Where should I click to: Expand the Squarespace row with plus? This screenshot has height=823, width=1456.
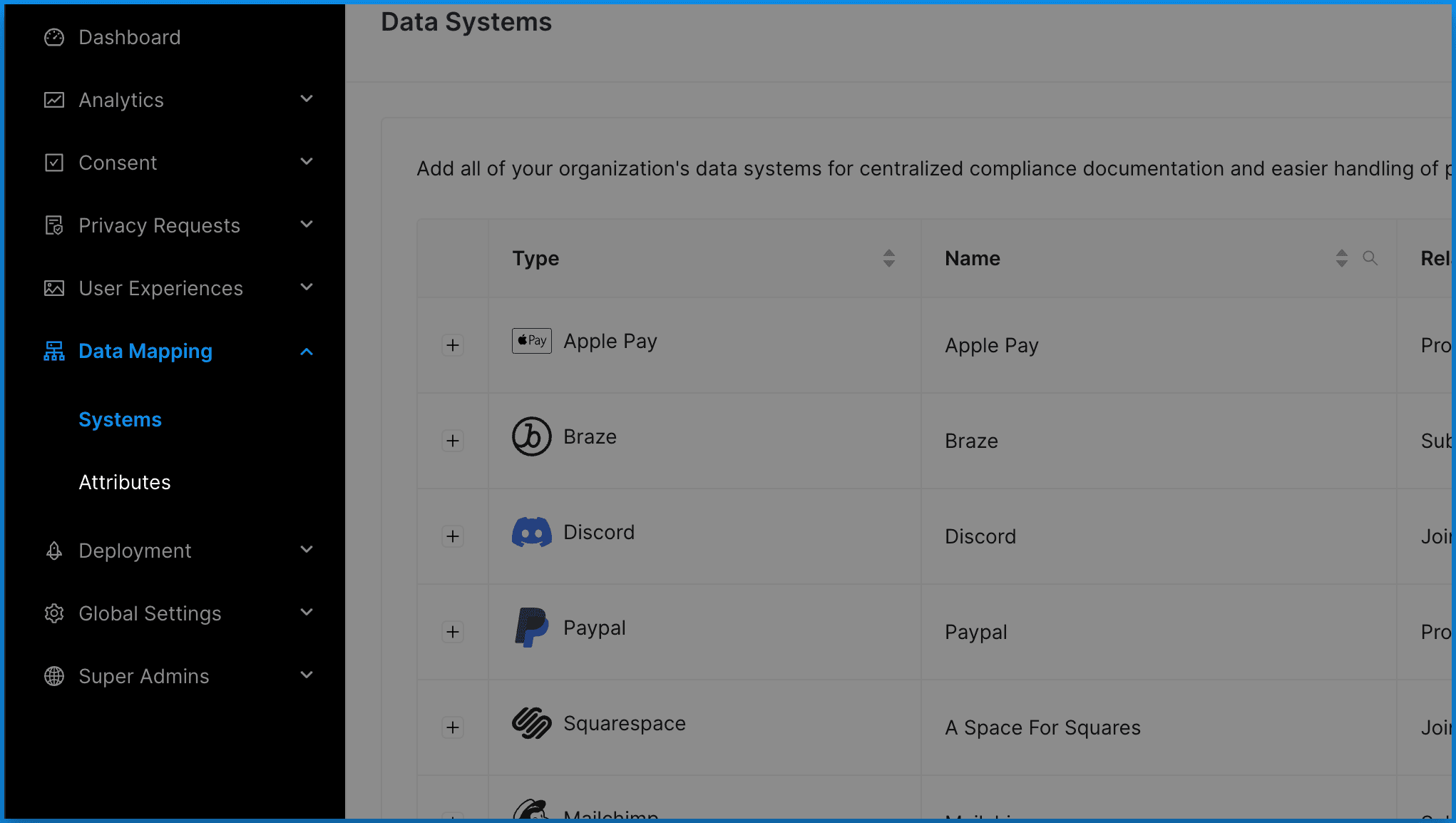point(453,727)
